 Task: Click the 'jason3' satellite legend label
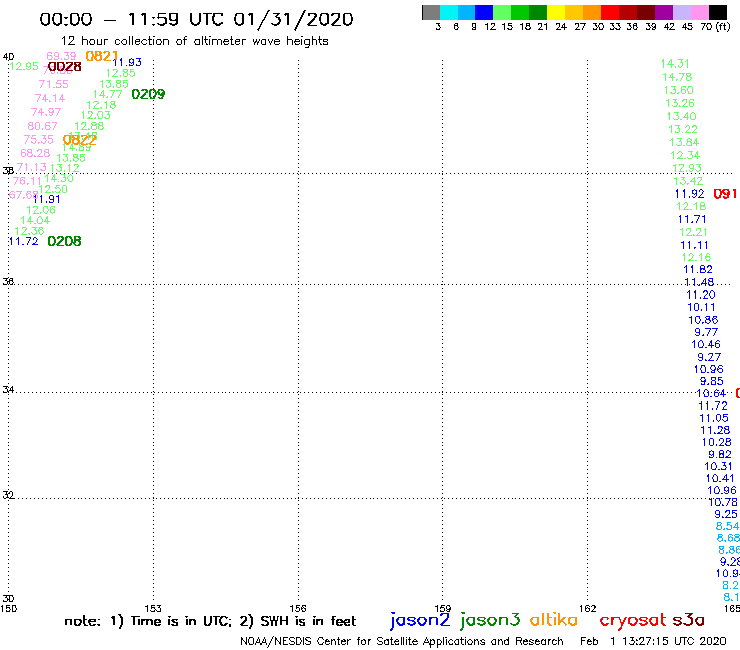click(x=490, y=620)
